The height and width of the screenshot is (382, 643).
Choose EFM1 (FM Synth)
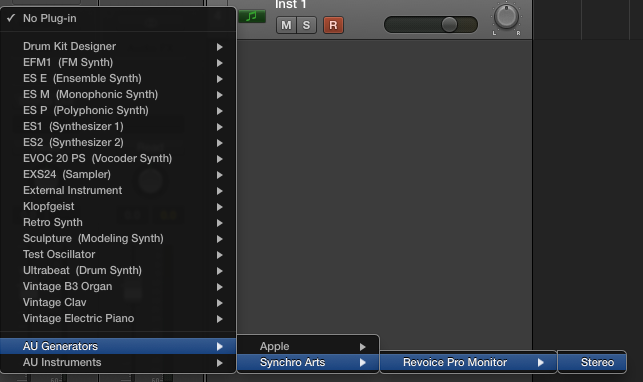pyautogui.click(x=118, y=62)
